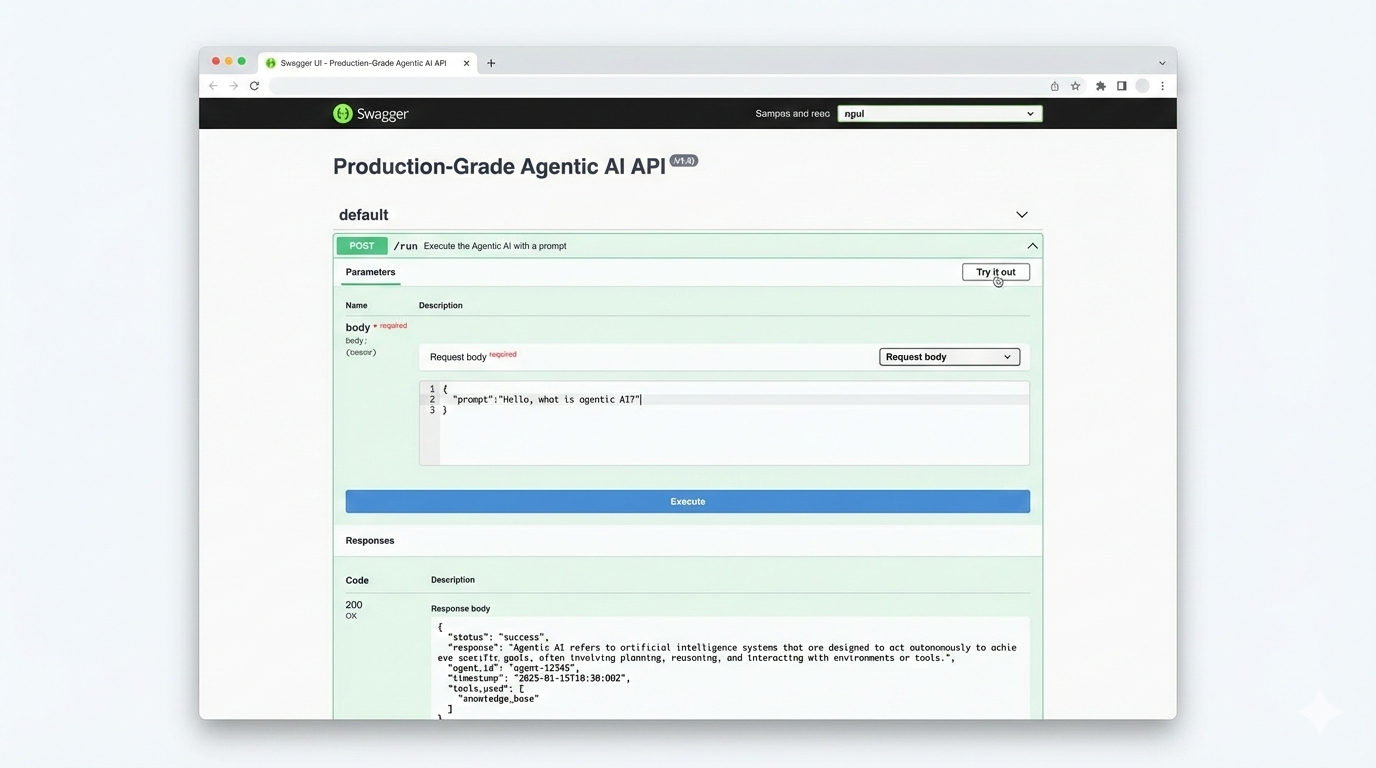Viewport: 1376px width, 768px height.
Task: Open Chrome's three-dot menu
Action: coord(1162,86)
